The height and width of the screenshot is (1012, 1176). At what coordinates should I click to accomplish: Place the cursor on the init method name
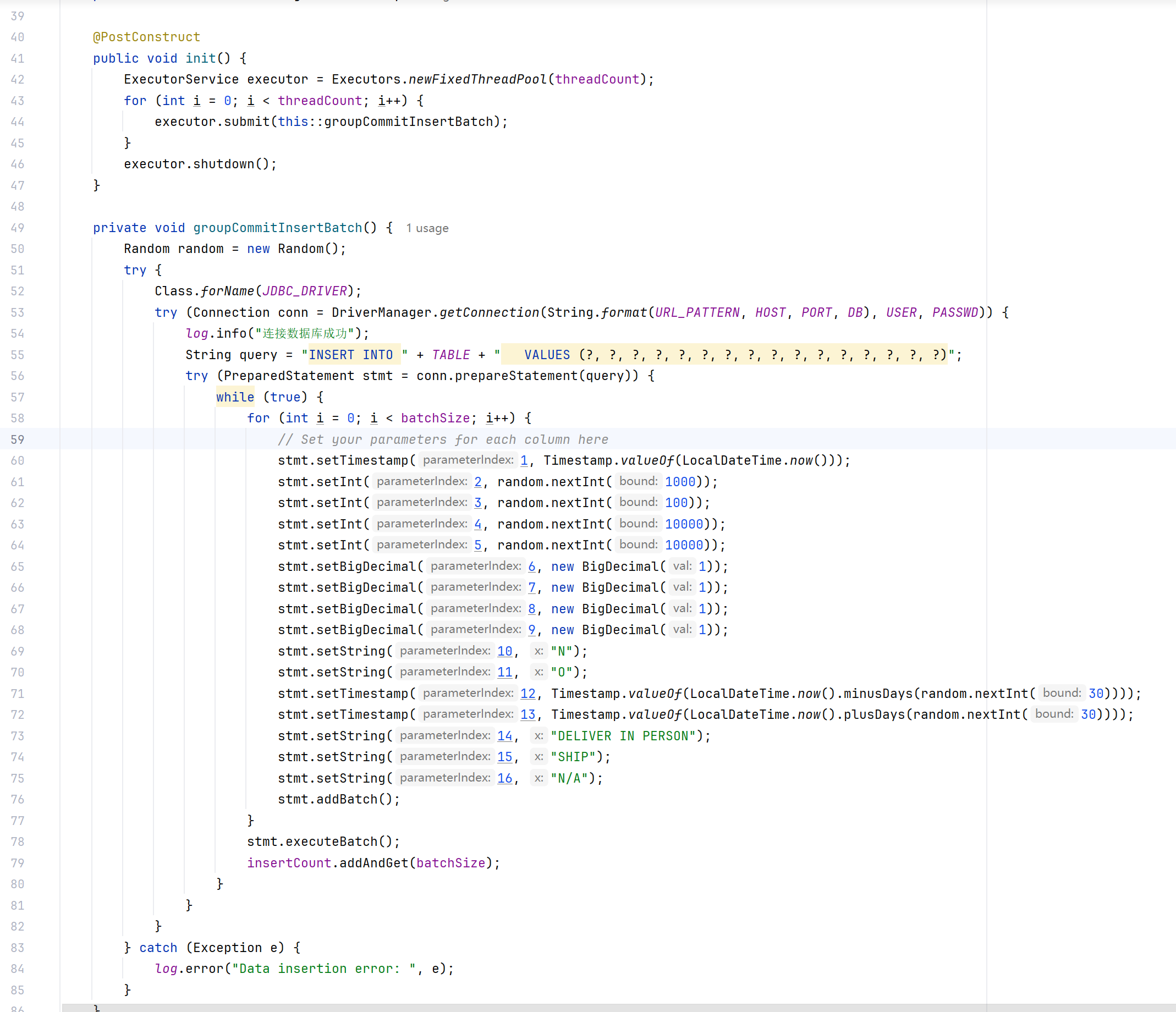tap(200, 58)
